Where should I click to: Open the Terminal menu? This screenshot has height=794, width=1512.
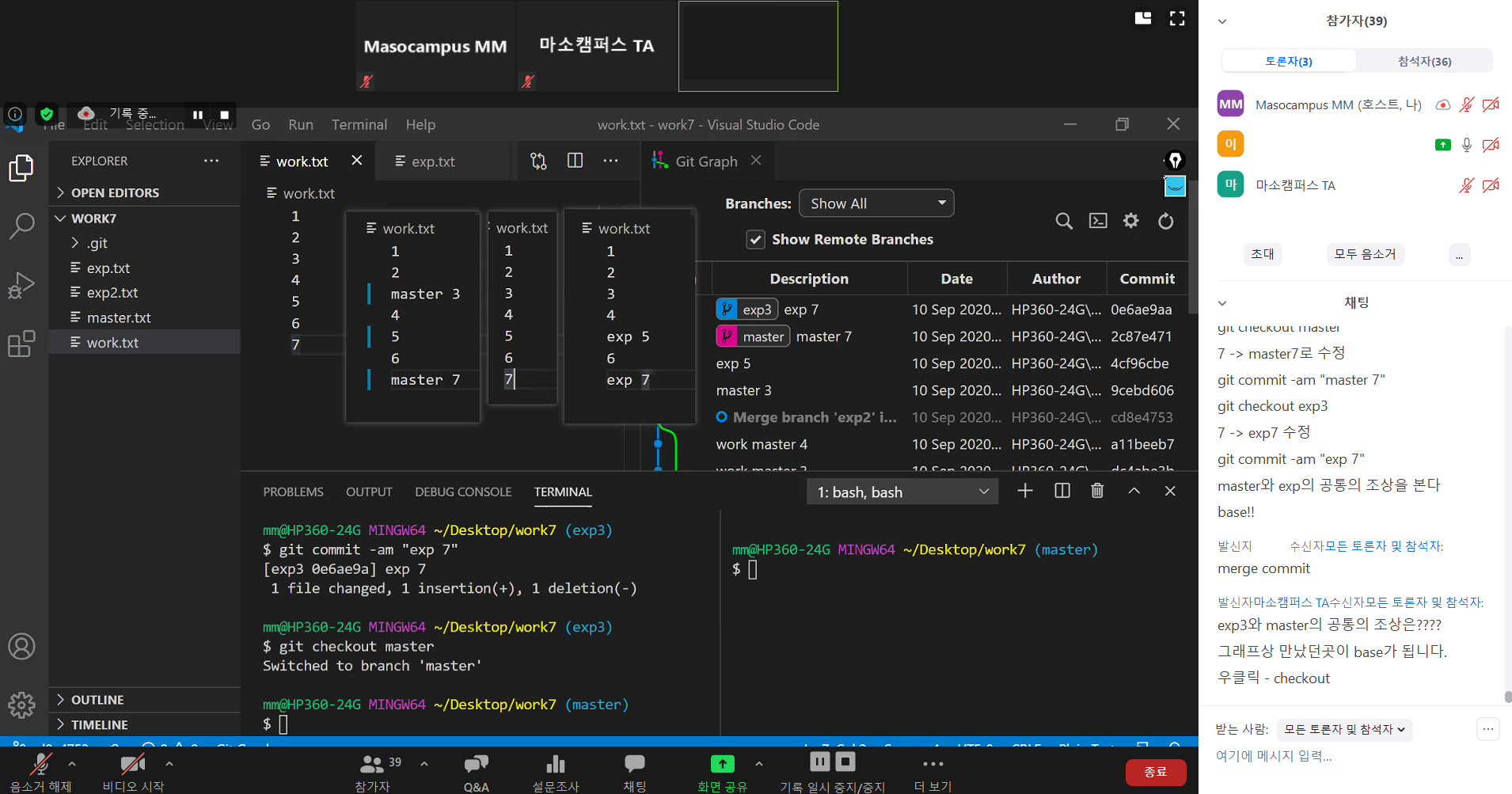[359, 125]
